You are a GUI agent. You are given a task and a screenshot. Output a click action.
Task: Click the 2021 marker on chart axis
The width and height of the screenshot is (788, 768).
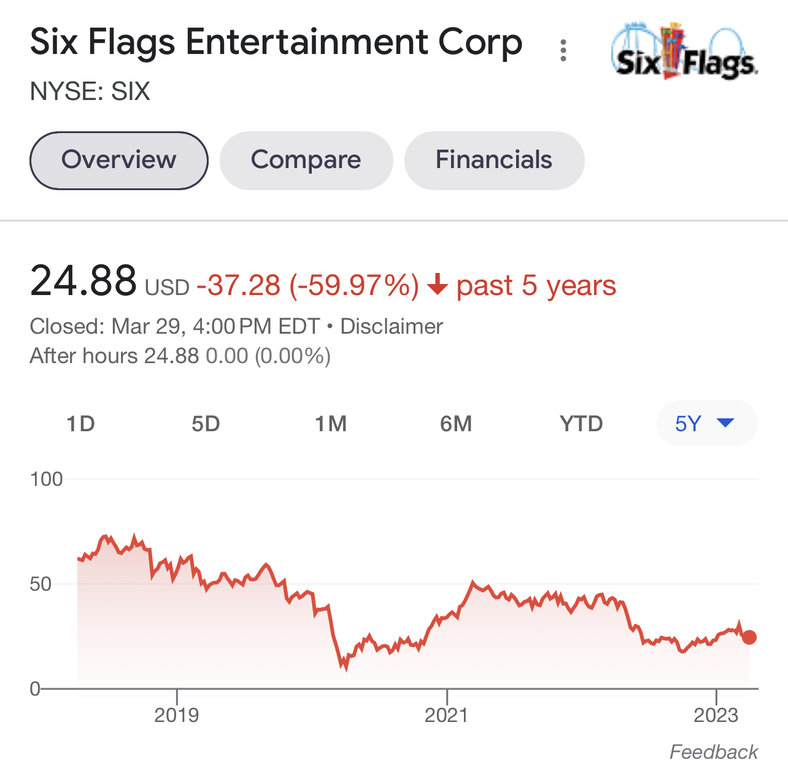[x=446, y=715]
